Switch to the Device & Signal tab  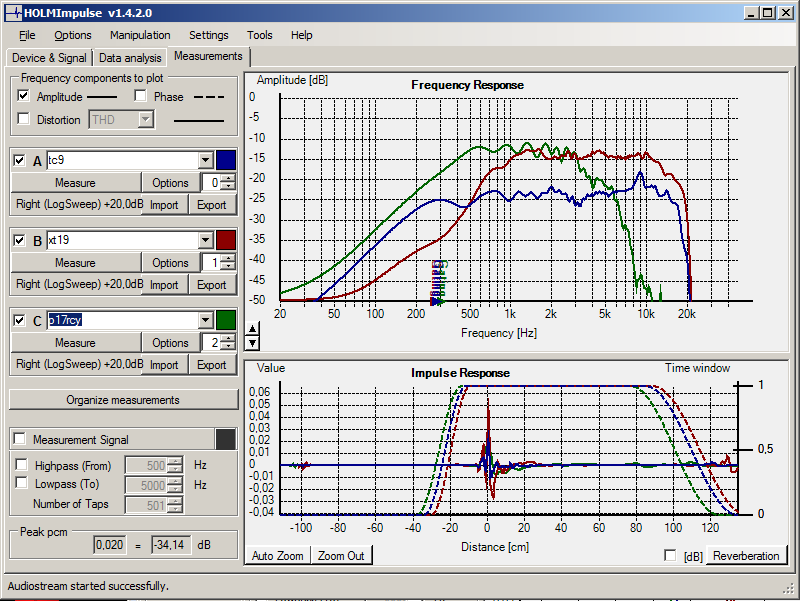[49, 58]
